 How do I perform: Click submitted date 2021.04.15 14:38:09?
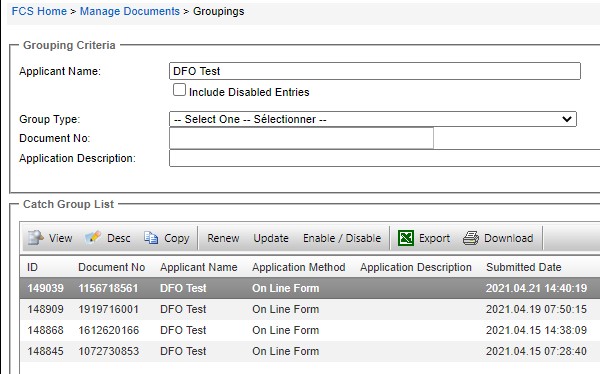pos(536,330)
